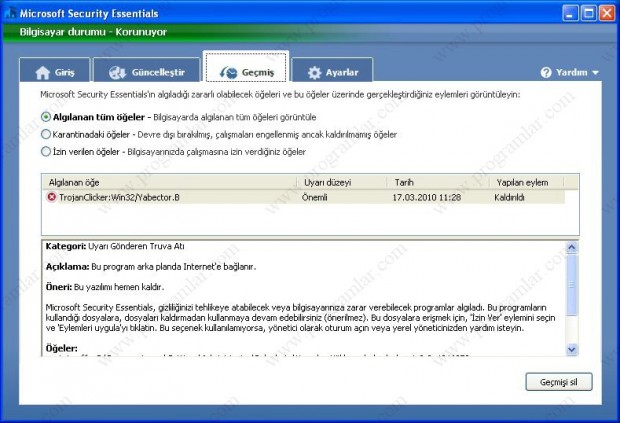Image resolution: width=620 pixels, height=423 pixels.
Task: Click the details pane scrollbar thumb
Action: point(572,285)
